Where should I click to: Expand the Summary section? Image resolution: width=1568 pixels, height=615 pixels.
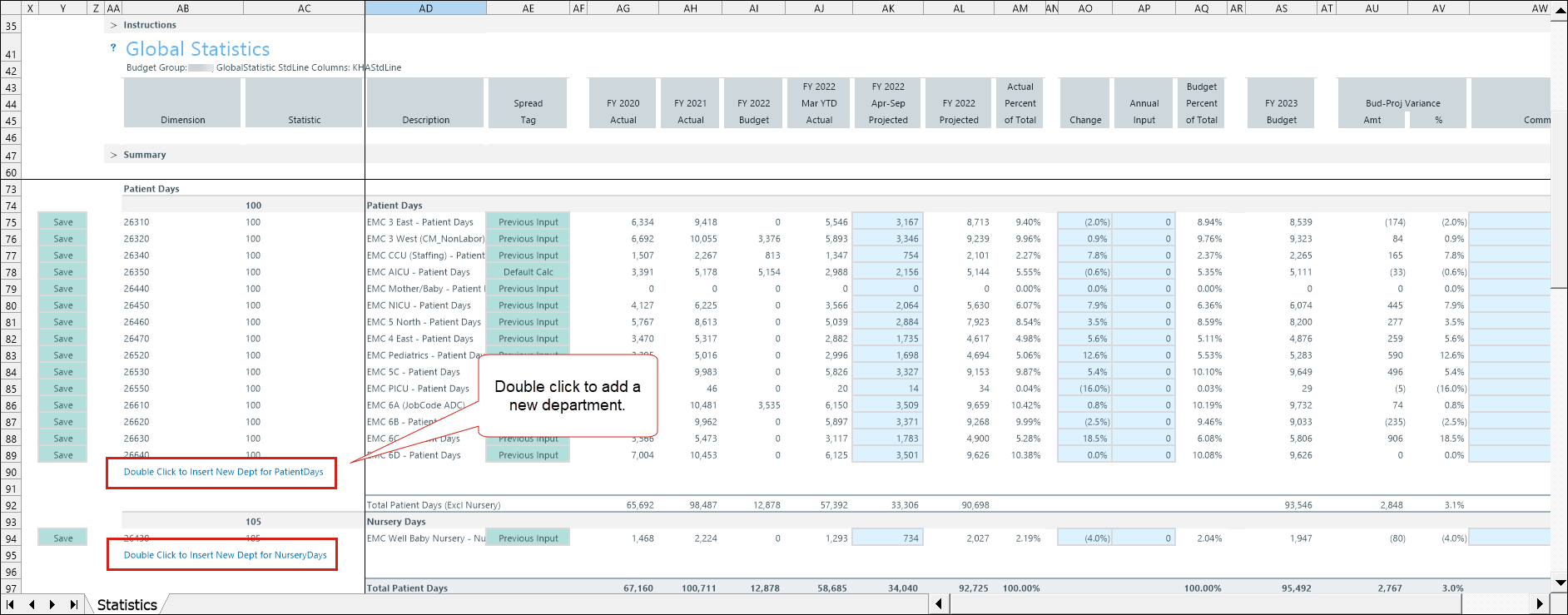click(114, 155)
